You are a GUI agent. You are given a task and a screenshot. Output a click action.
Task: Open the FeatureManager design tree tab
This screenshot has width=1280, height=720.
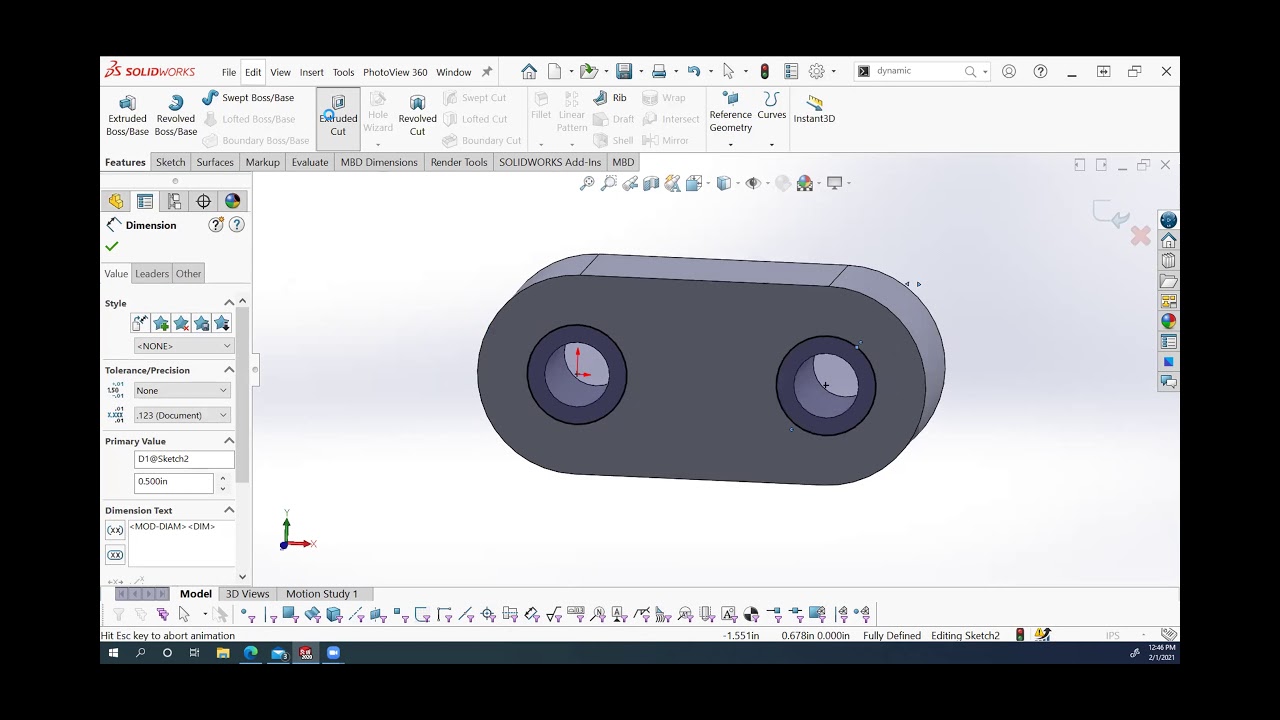tap(116, 201)
